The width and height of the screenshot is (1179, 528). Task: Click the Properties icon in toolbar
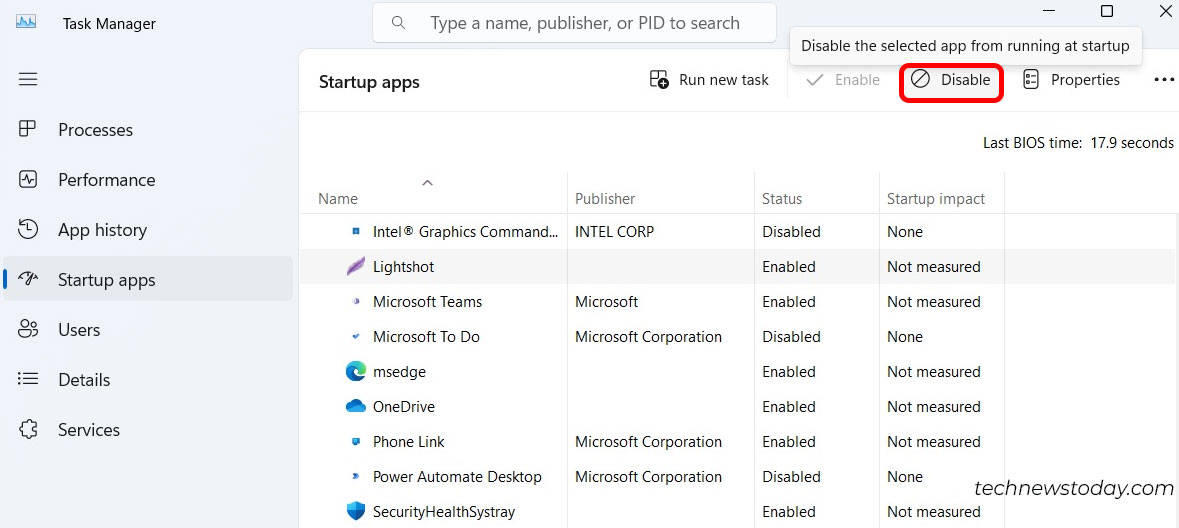point(1031,80)
